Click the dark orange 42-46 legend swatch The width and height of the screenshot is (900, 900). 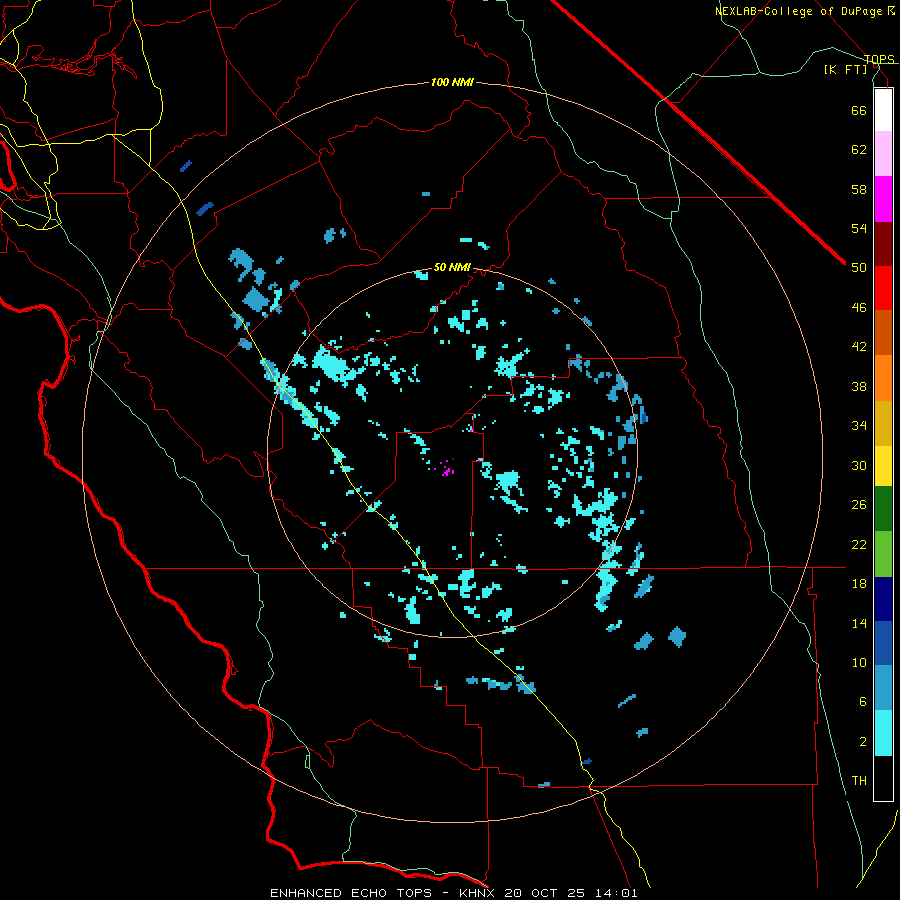tap(883, 333)
